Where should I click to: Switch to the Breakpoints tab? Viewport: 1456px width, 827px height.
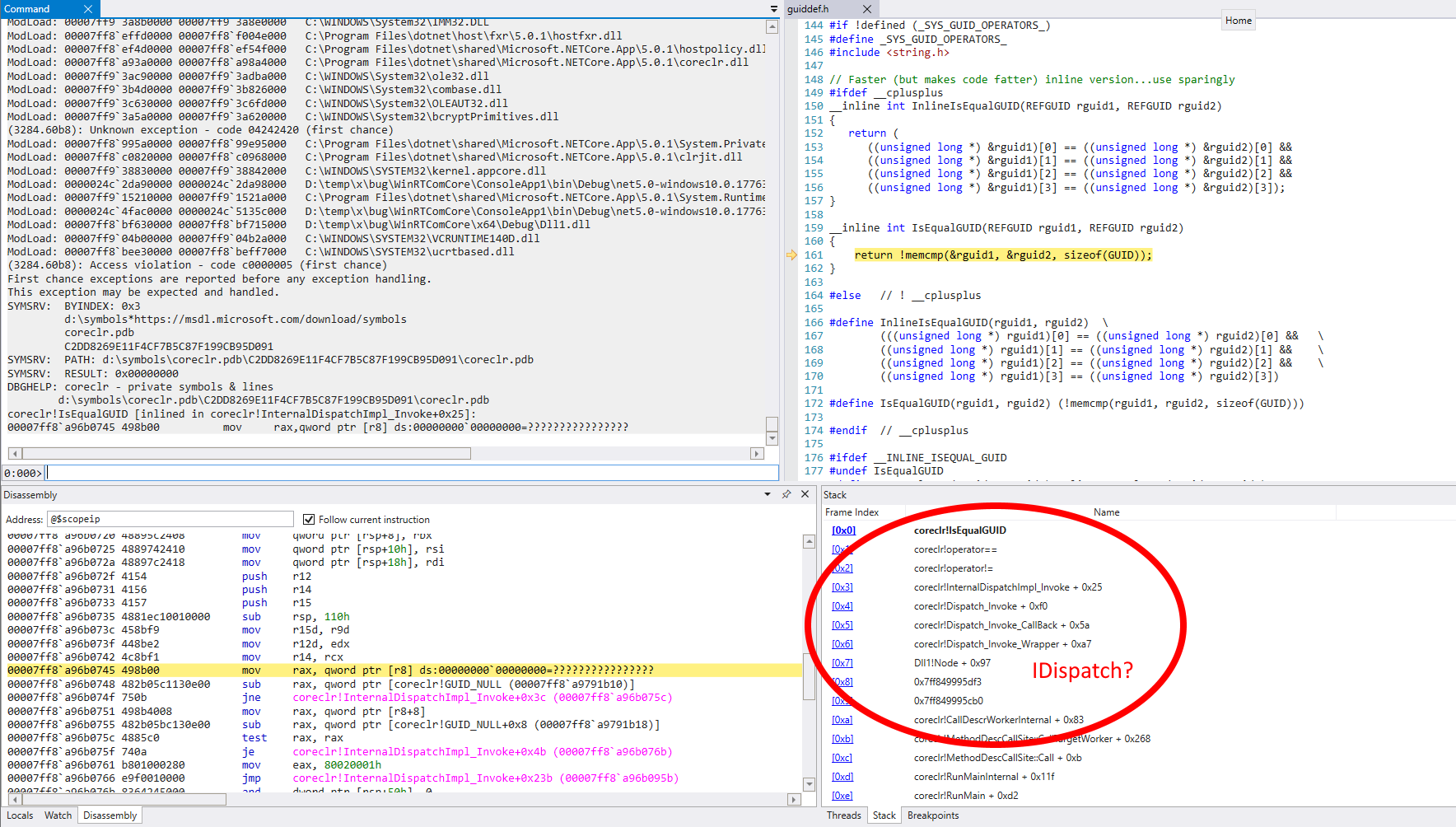(932, 815)
